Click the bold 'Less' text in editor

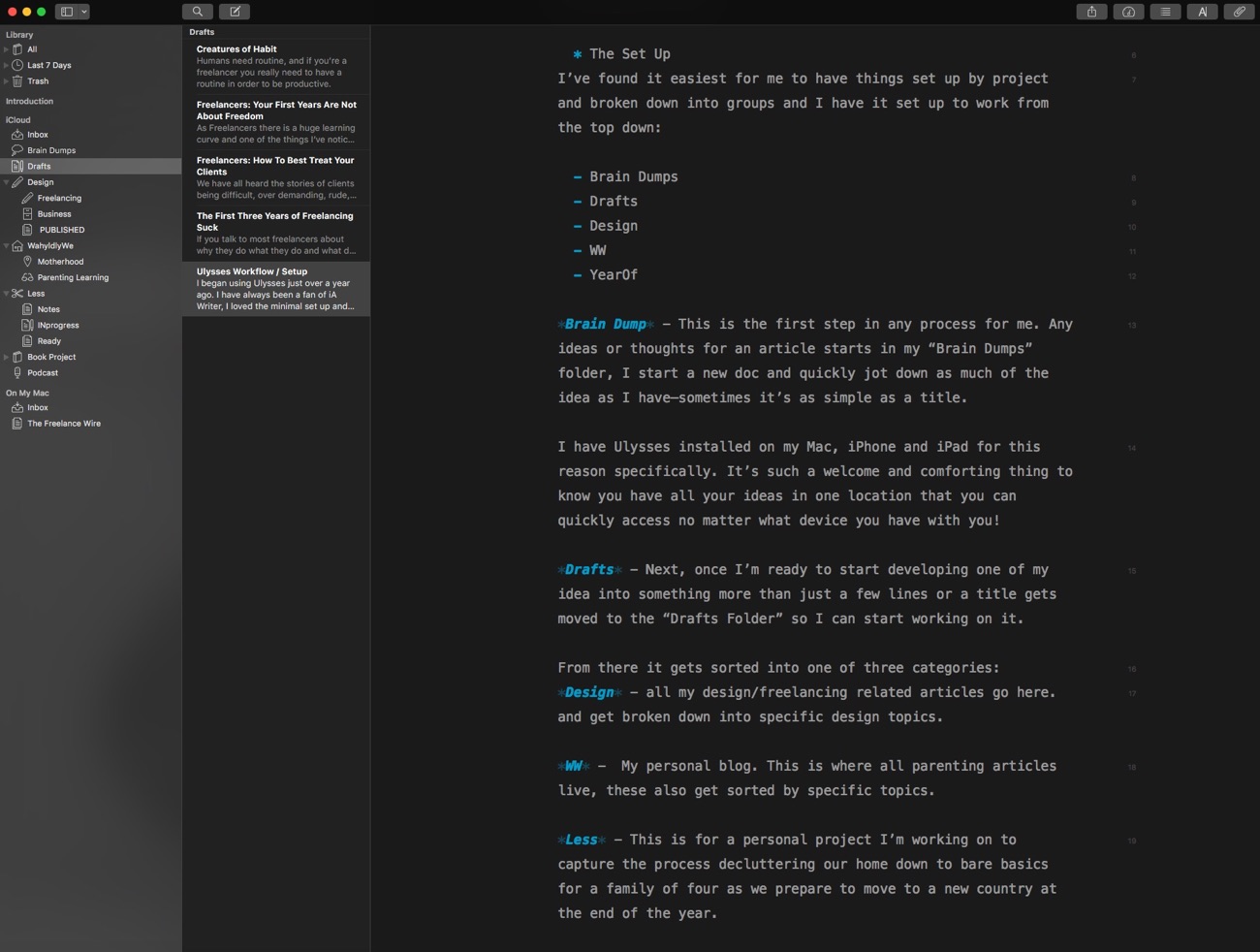click(x=582, y=840)
